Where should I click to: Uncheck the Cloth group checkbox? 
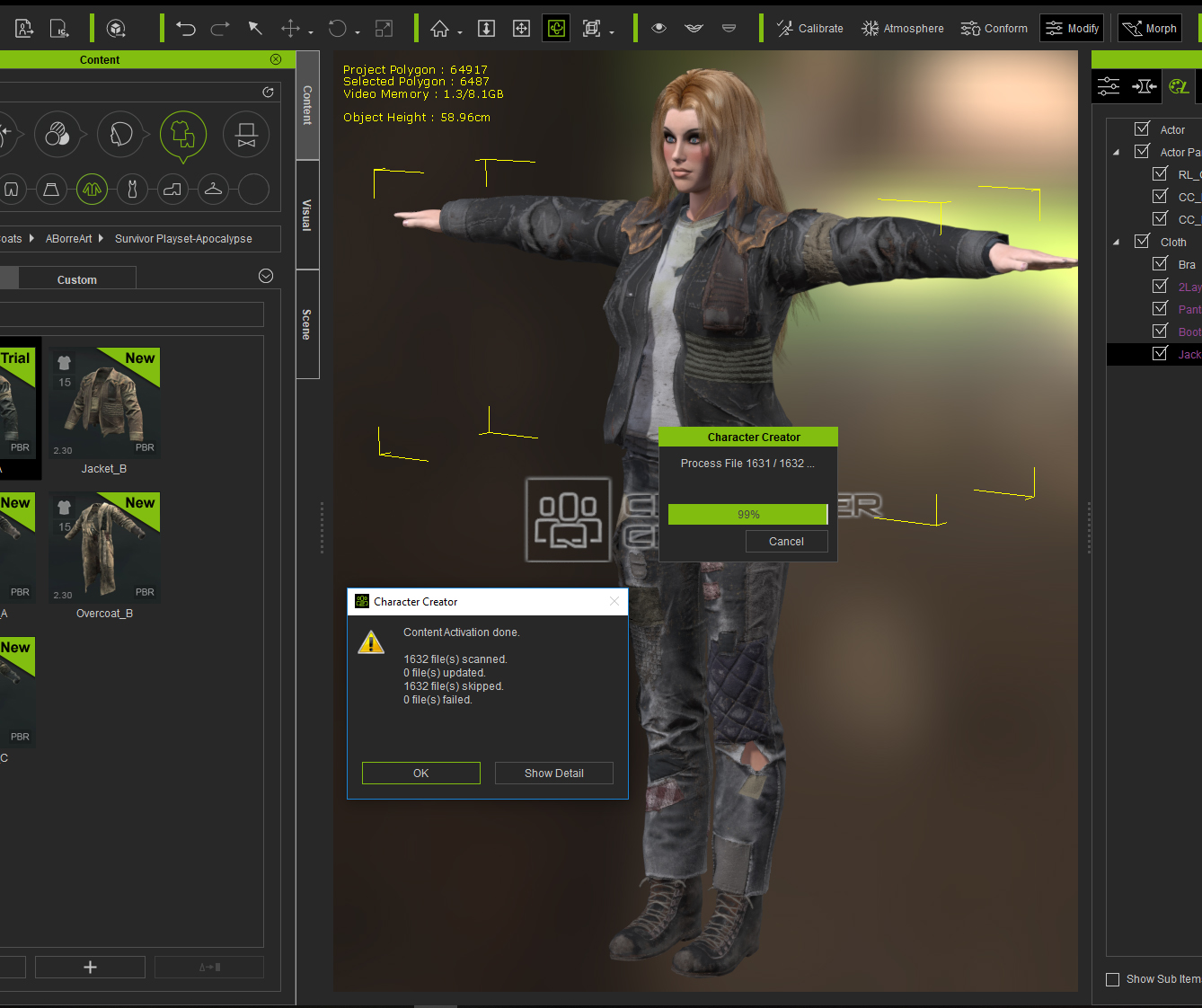click(x=1142, y=241)
